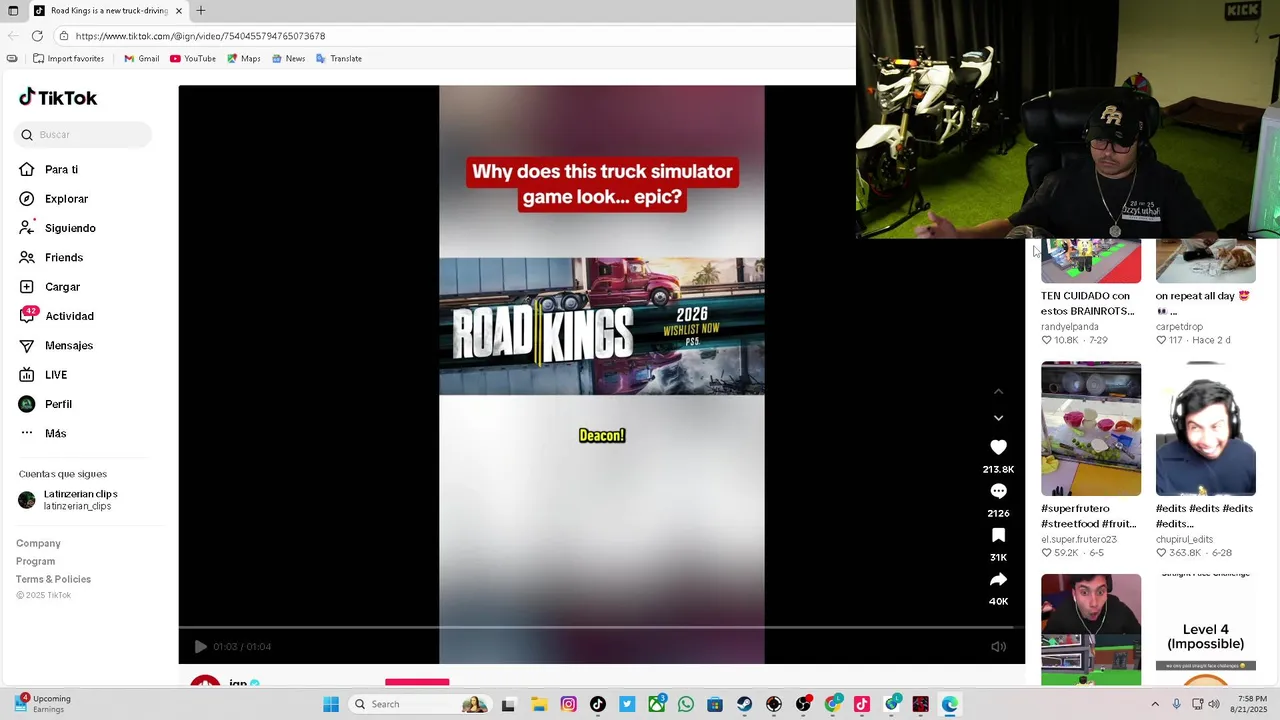Open the Para ti feed

61,170
